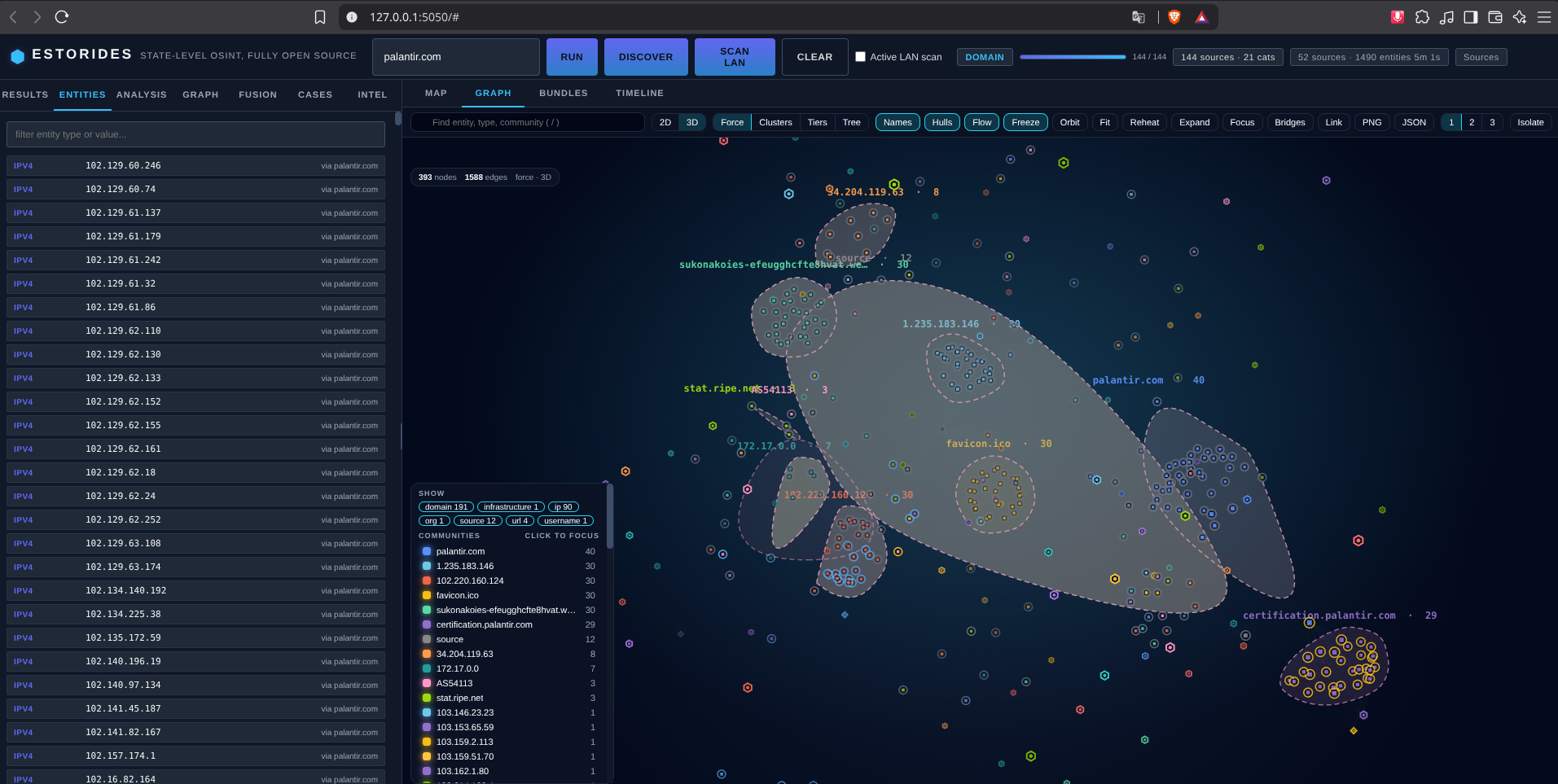This screenshot has height=784, width=1558.
Task: Toggle the browser sidebar panel icon
Action: pyautogui.click(x=1471, y=17)
